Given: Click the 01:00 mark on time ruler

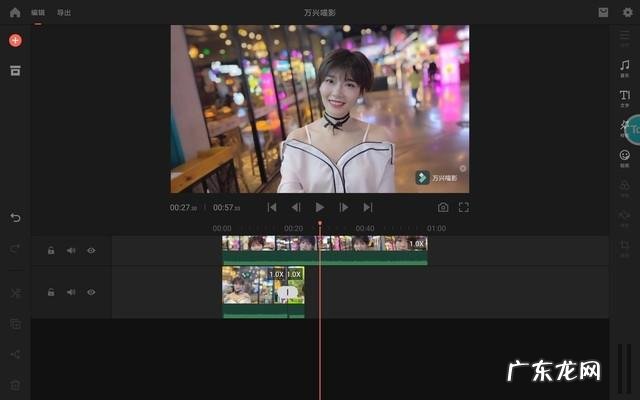Looking at the screenshot, I should tap(436, 228).
